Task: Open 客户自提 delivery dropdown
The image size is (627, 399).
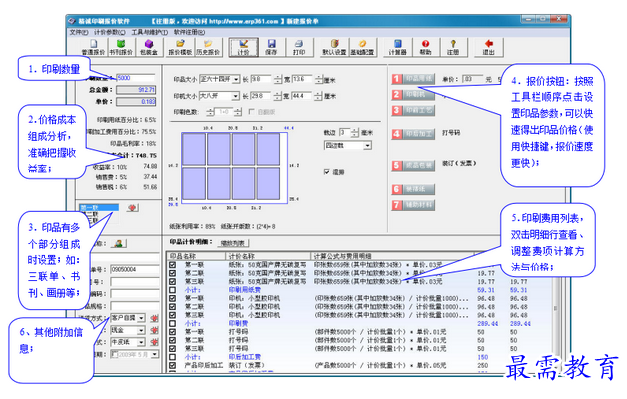Action: 141,318
